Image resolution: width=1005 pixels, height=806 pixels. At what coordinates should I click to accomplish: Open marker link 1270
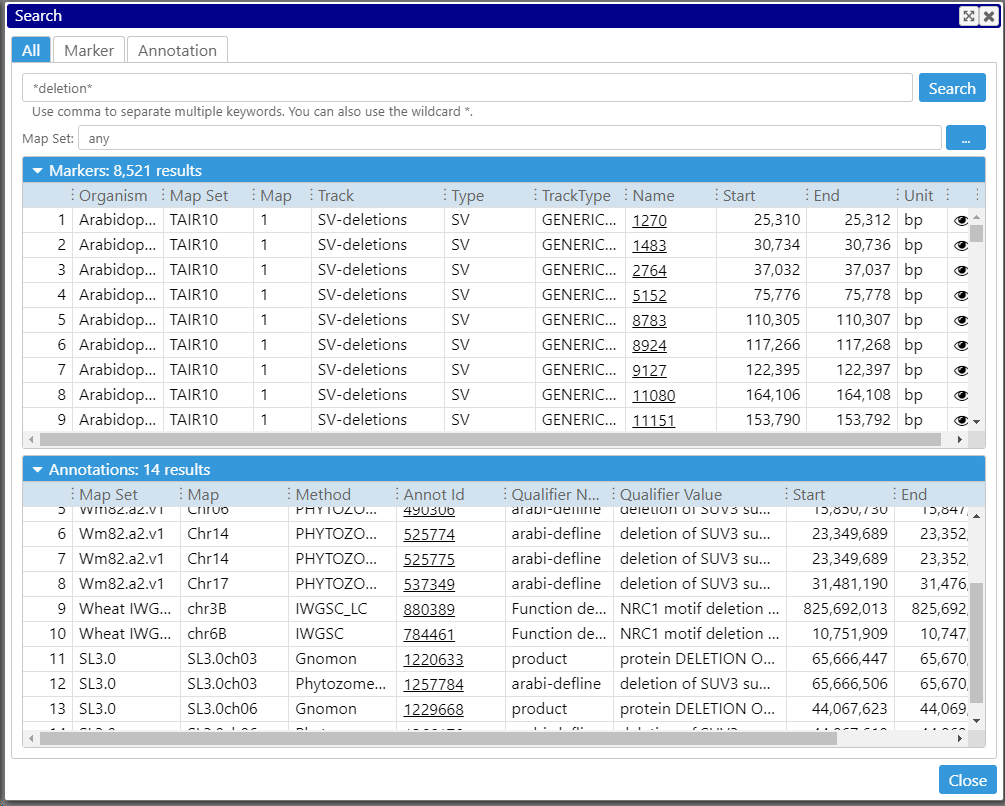pos(649,220)
